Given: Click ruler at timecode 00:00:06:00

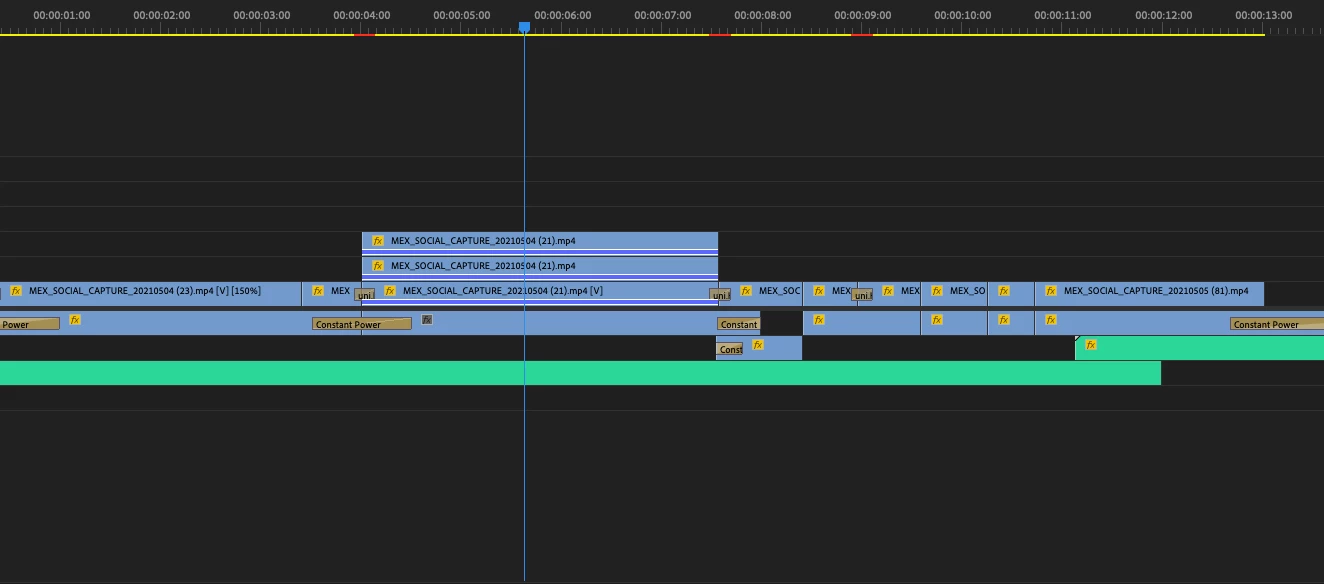Looking at the screenshot, I should pos(562,15).
